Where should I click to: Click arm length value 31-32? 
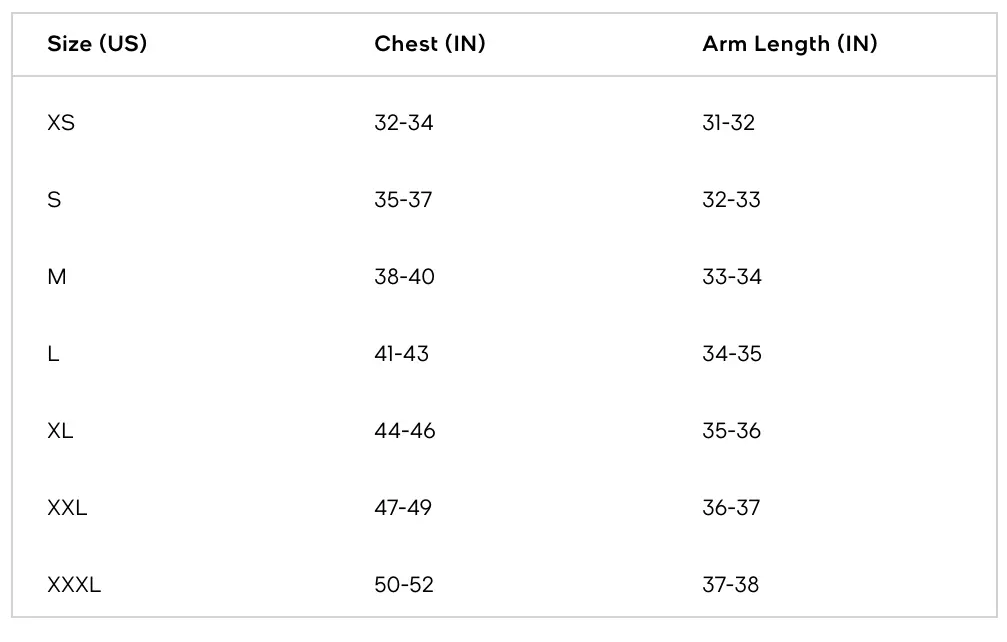click(728, 123)
